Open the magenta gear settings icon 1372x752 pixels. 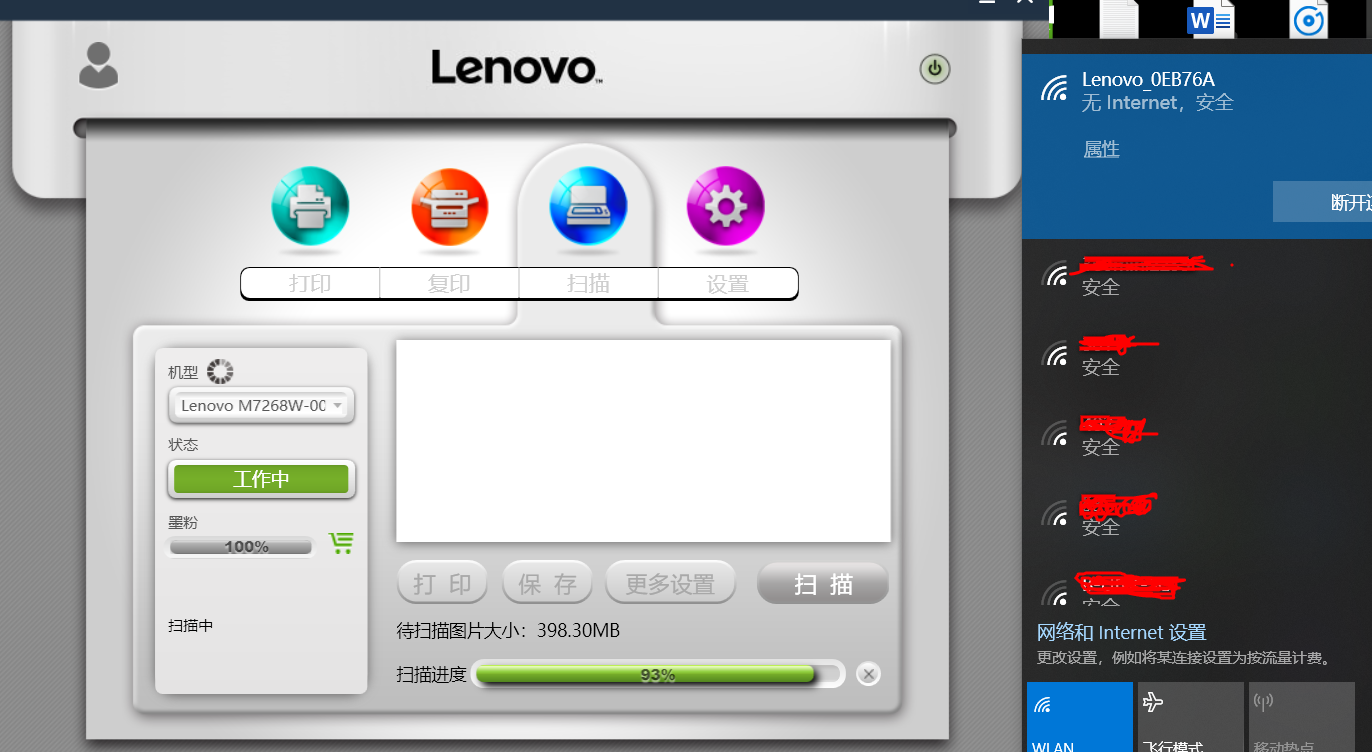coord(725,206)
